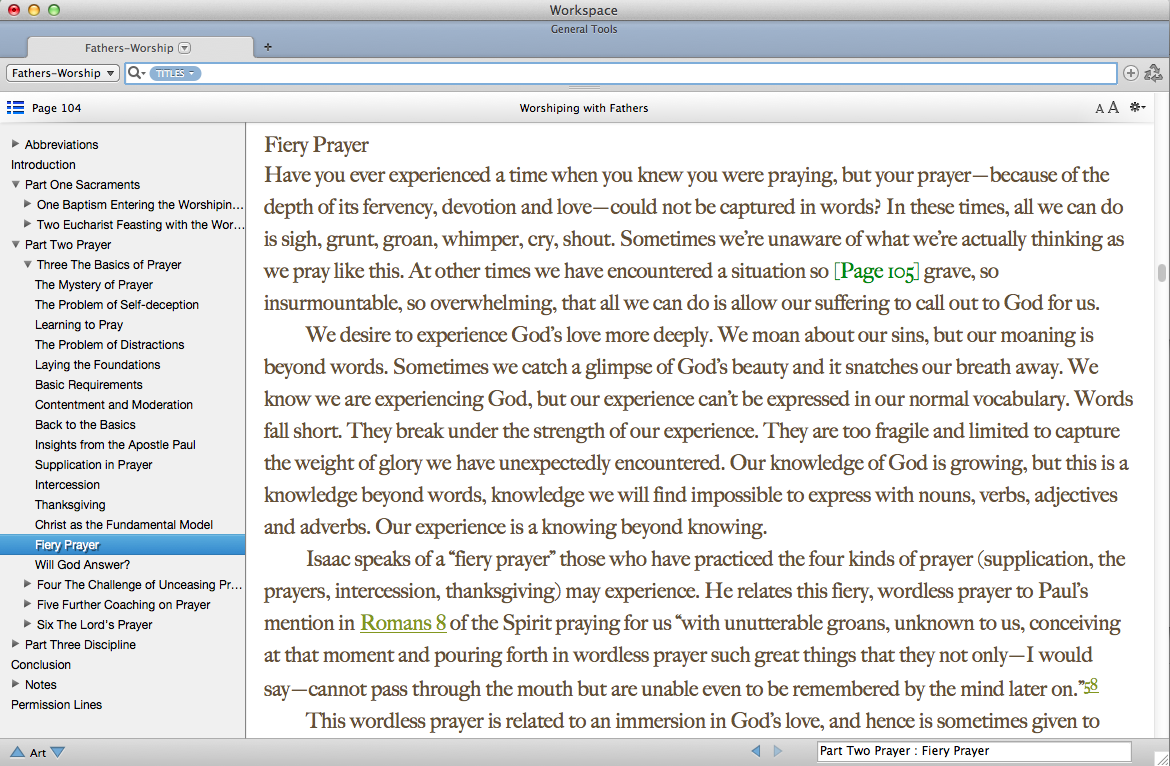Open Permission Lines

point(56,704)
